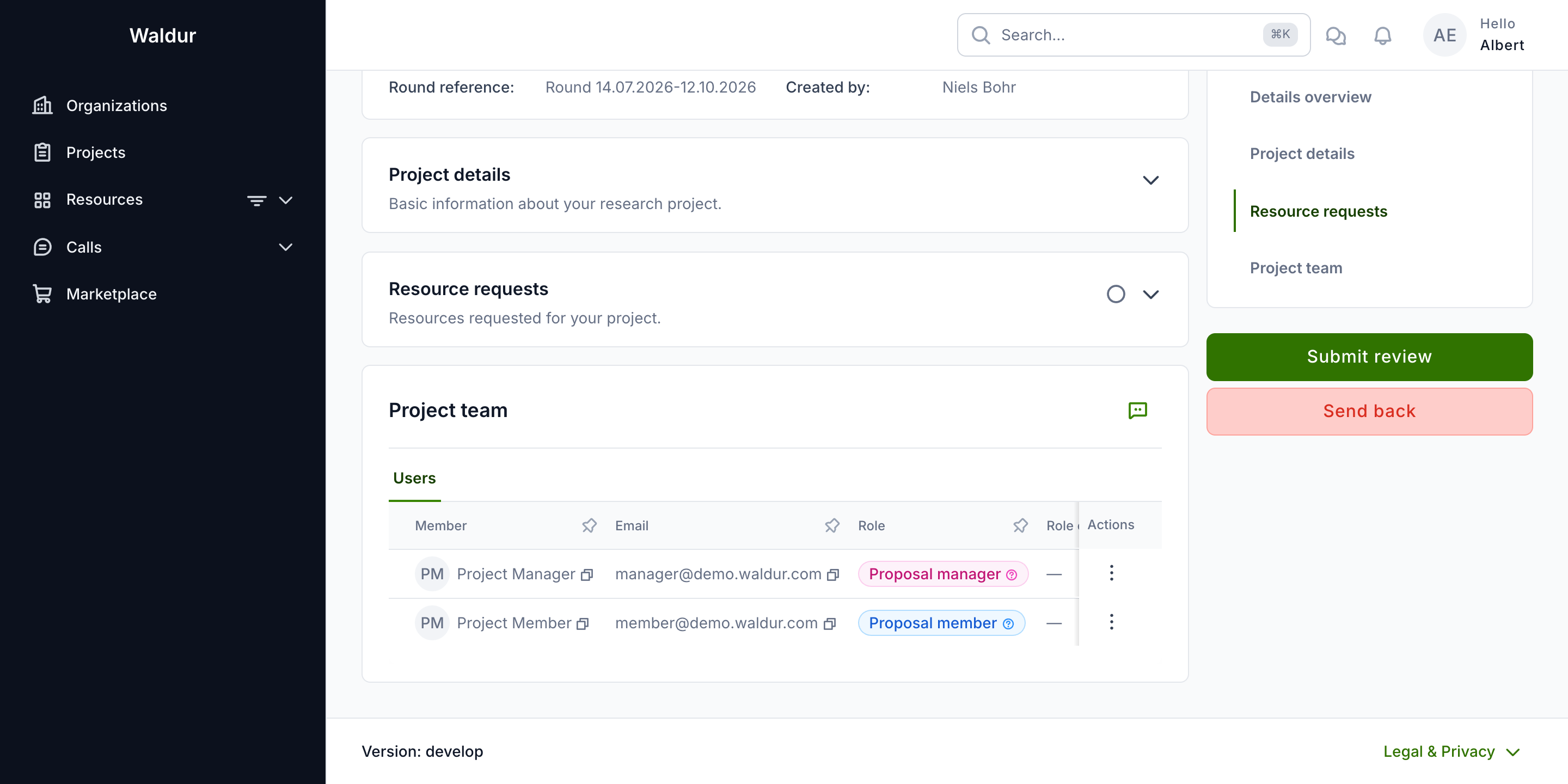The width and height of the screenshot is (1568, 784).
Task: Open the chat conversations icon in header
Action: [1336, 35]
